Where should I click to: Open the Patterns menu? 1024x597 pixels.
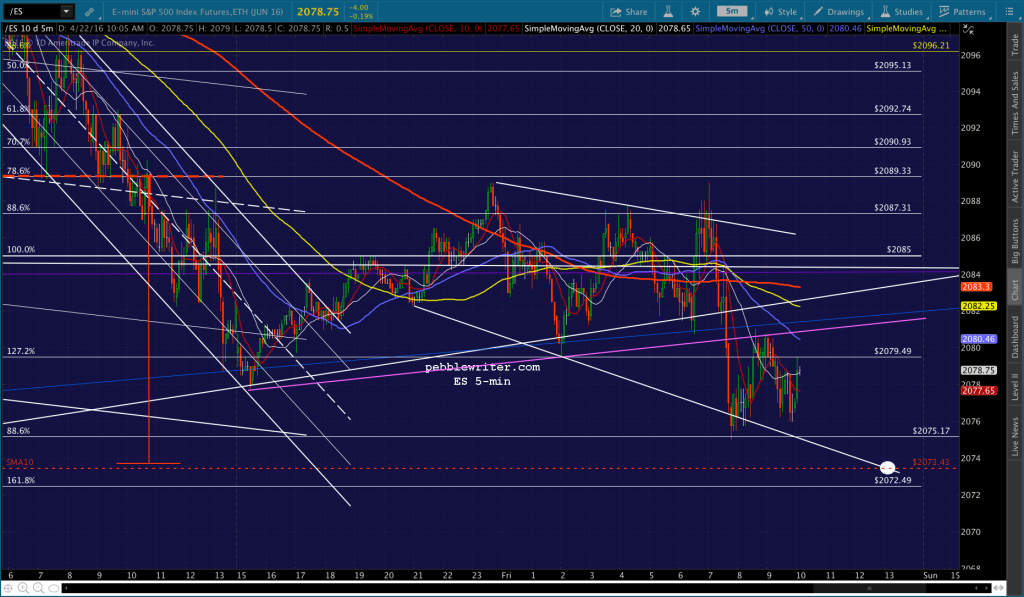[x=962, y=12]
